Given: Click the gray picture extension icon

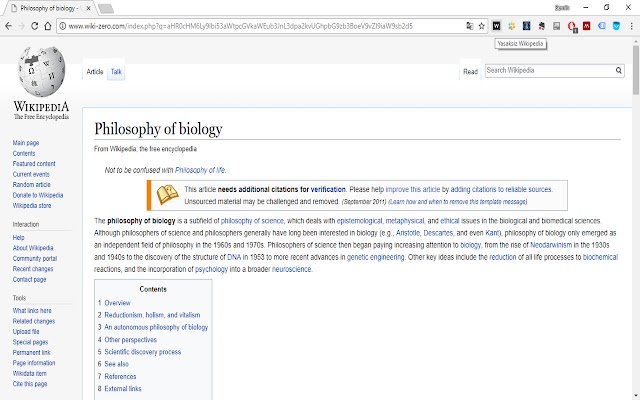Looking at the screenshot, I should (557, 26).
